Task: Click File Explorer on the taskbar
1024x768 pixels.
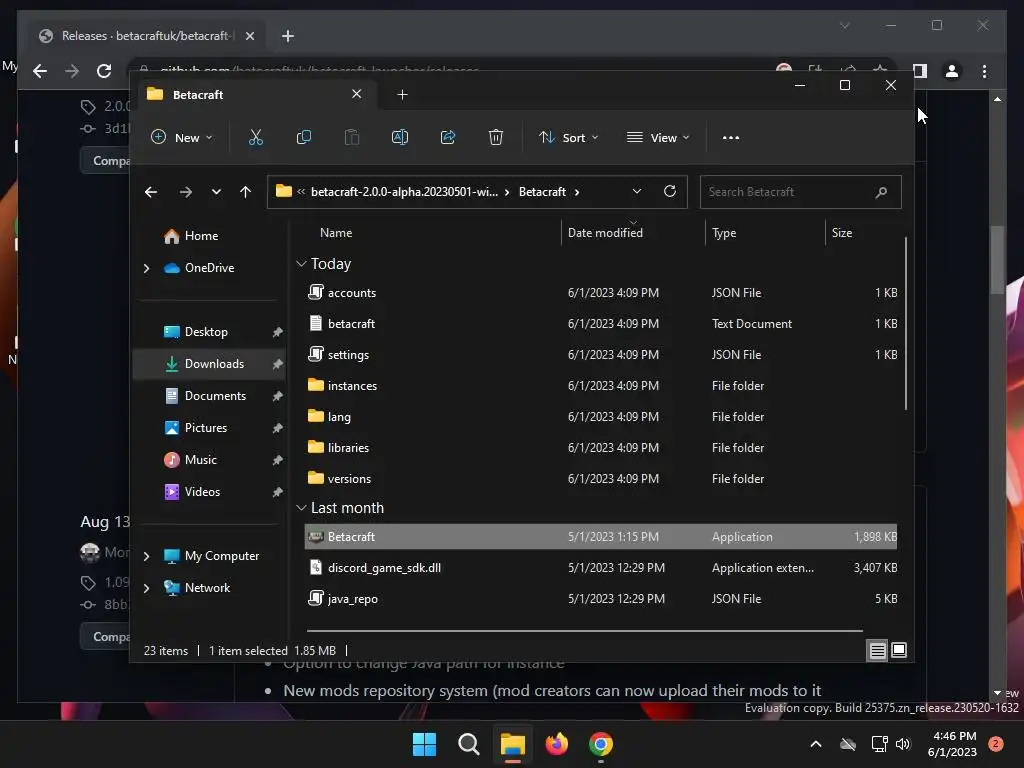Action: (x=513, y=744)
